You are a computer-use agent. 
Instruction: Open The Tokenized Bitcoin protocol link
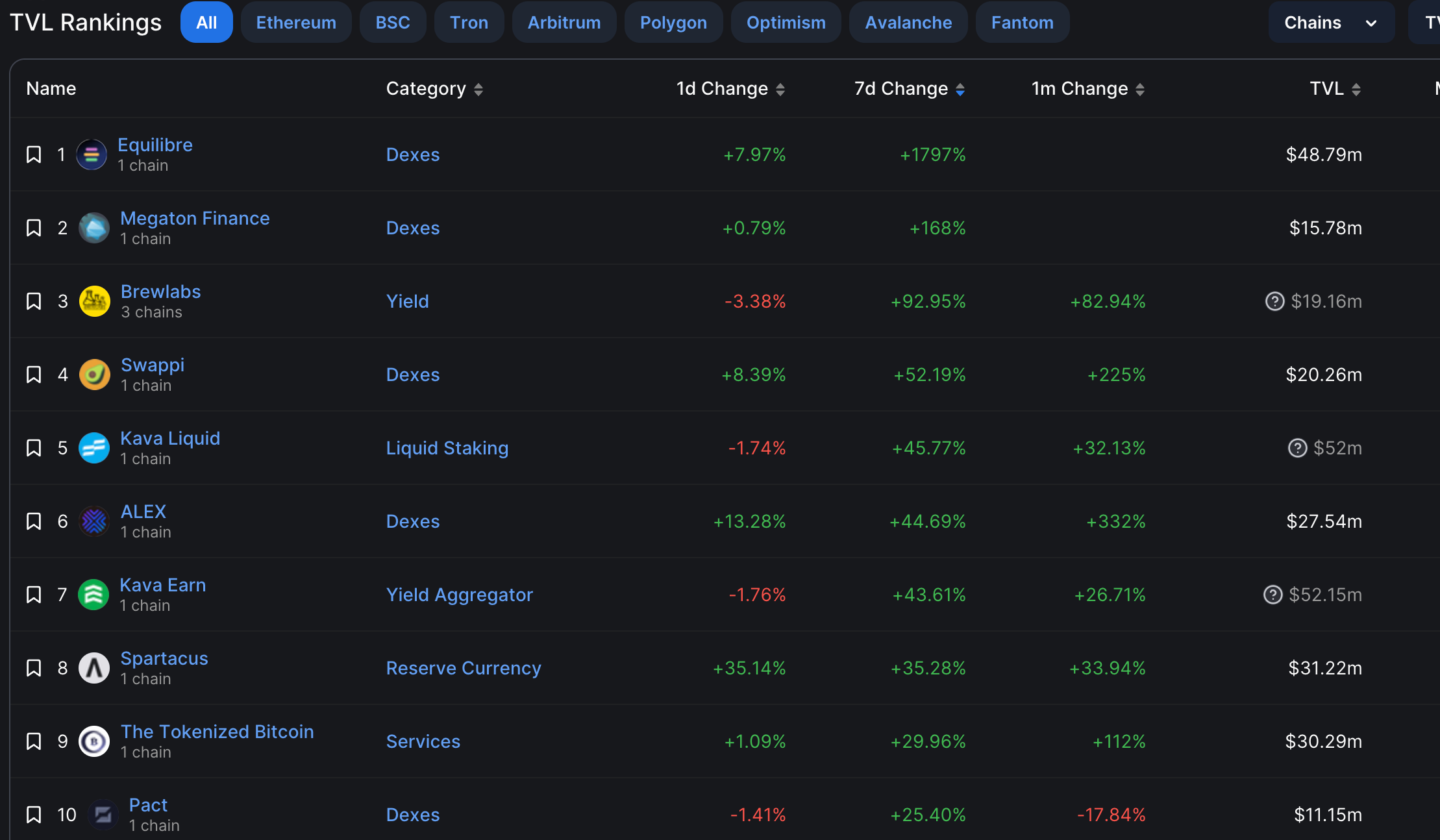217,732
